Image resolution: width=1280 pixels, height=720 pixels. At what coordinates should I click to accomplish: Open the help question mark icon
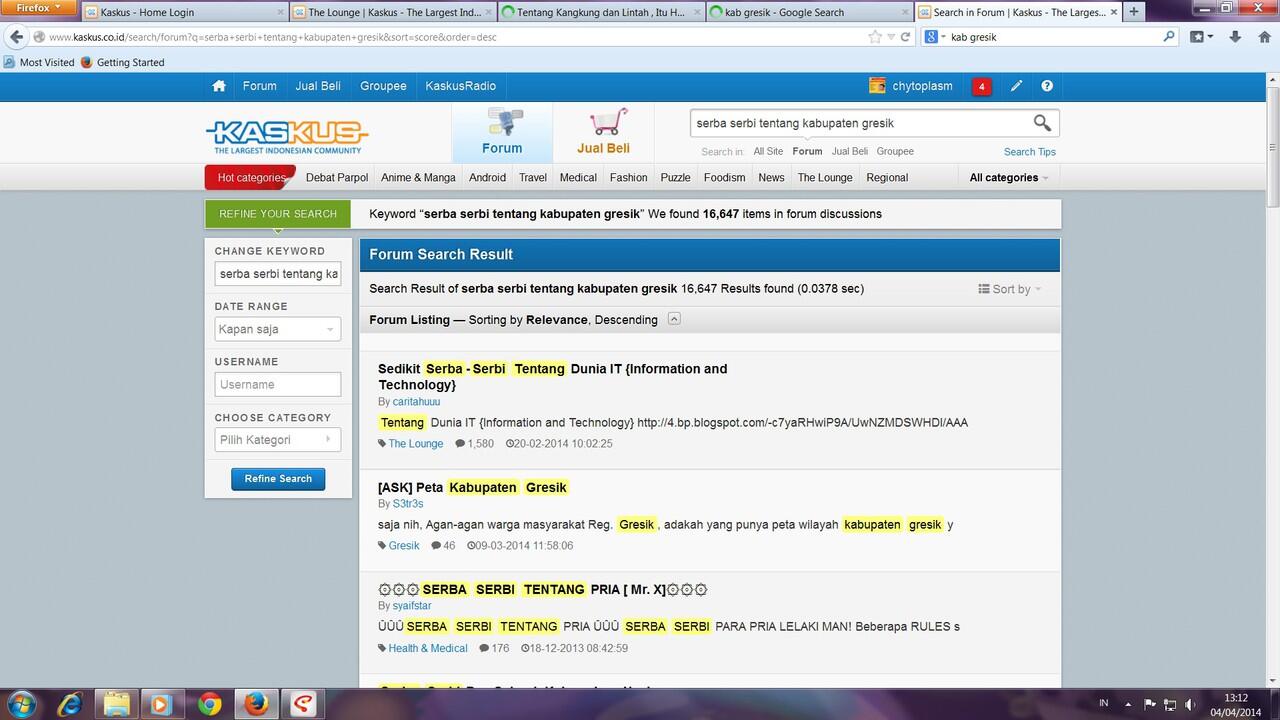[x=1047, y=86]
